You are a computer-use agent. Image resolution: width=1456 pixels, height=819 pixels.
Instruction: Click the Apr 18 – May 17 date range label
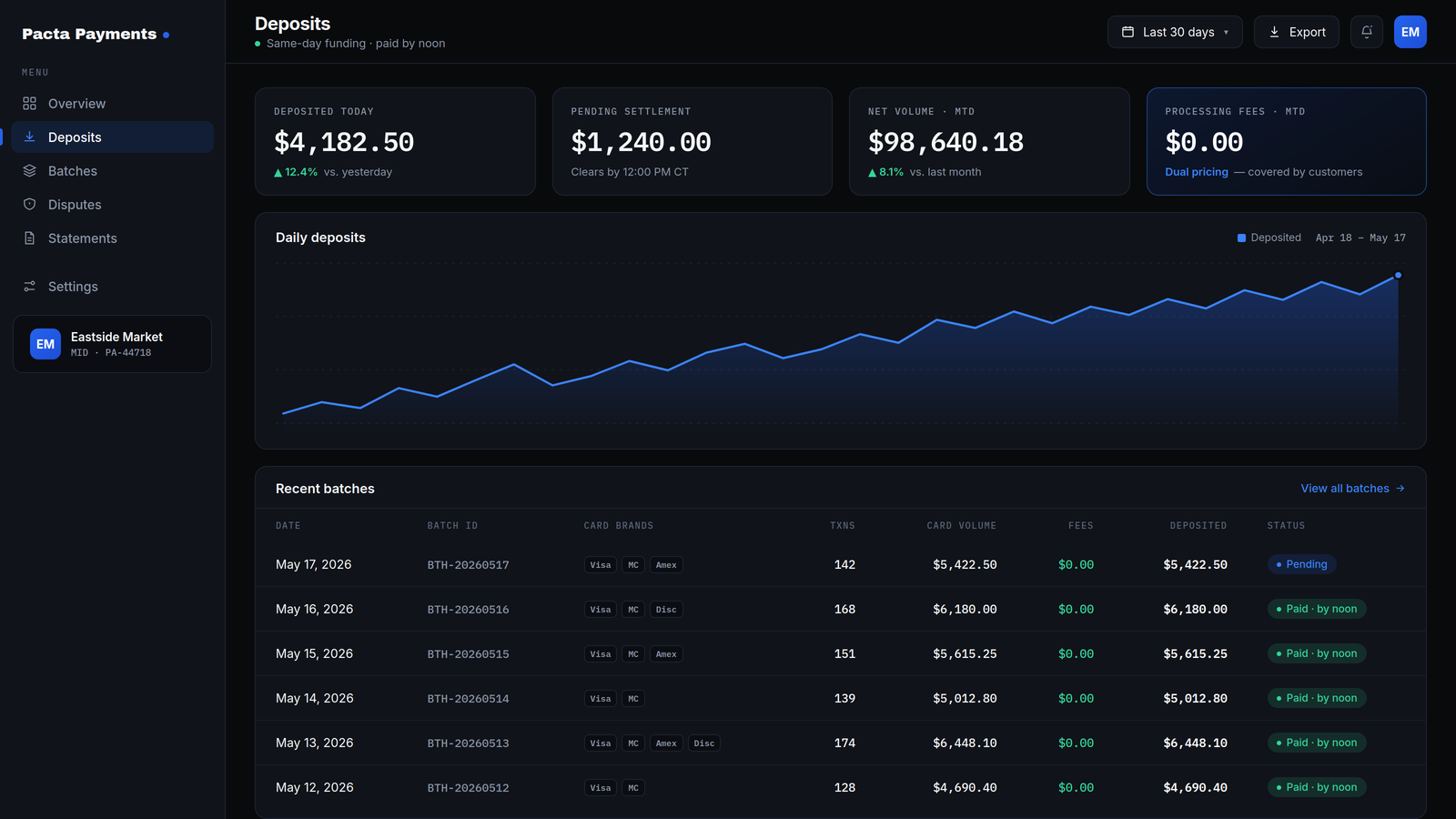pyautogui.click(x=1360, y=238)
